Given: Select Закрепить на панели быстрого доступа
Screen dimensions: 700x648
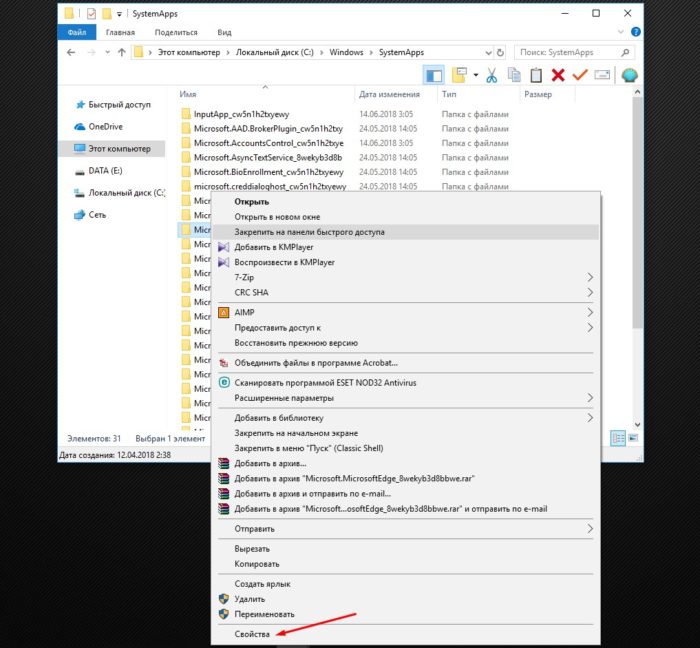Looking at the screenshot, I should tap(406, 232).
